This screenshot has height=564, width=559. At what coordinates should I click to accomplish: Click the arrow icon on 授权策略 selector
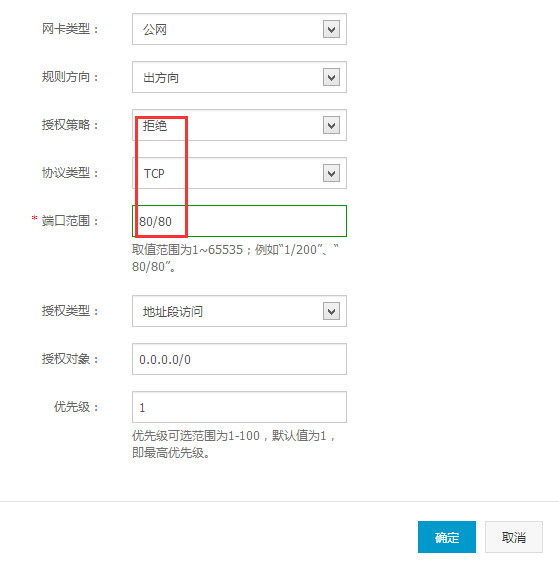click(331, 125)
